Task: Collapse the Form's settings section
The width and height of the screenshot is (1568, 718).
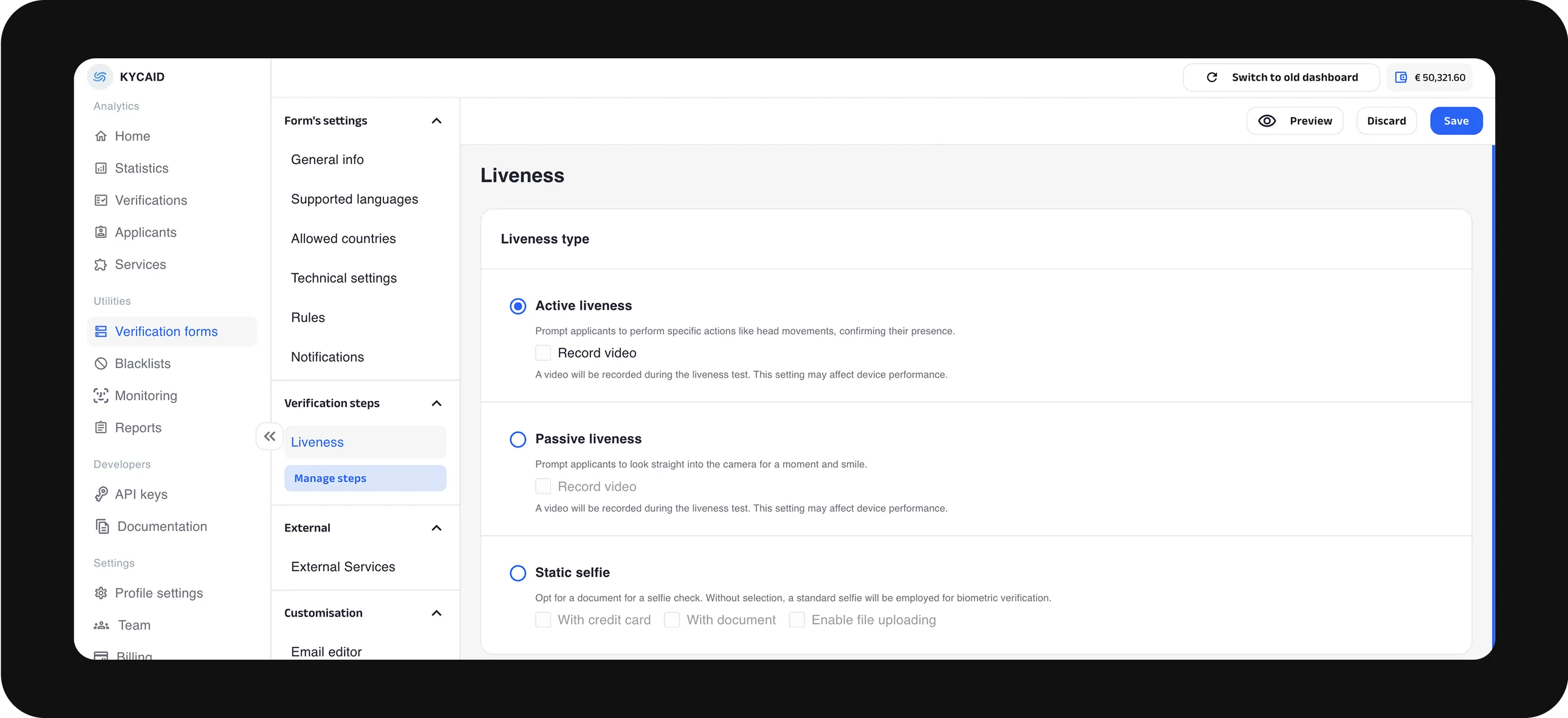Action: coord(436,121)
